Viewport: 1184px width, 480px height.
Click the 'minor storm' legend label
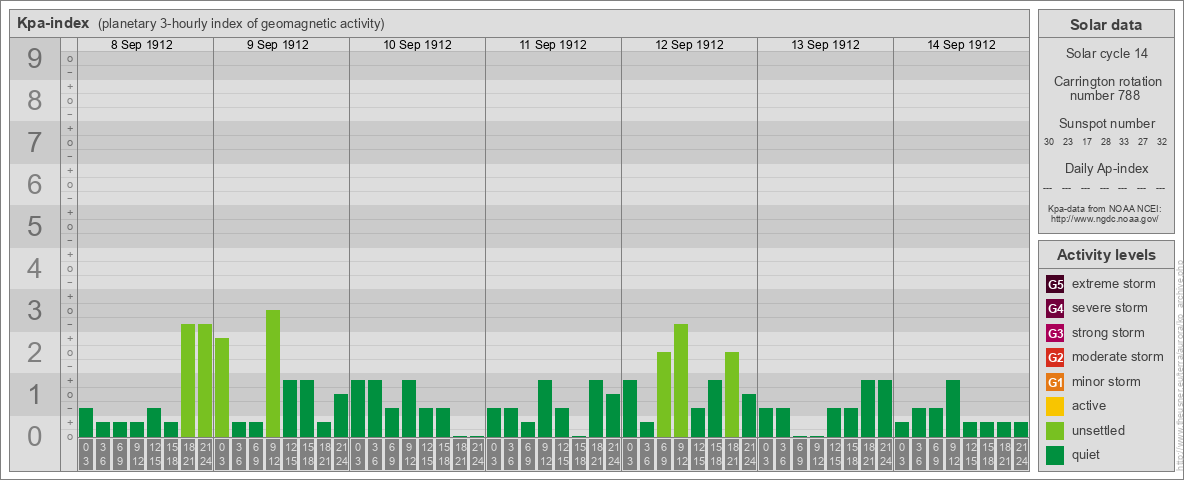(1106, 381)
